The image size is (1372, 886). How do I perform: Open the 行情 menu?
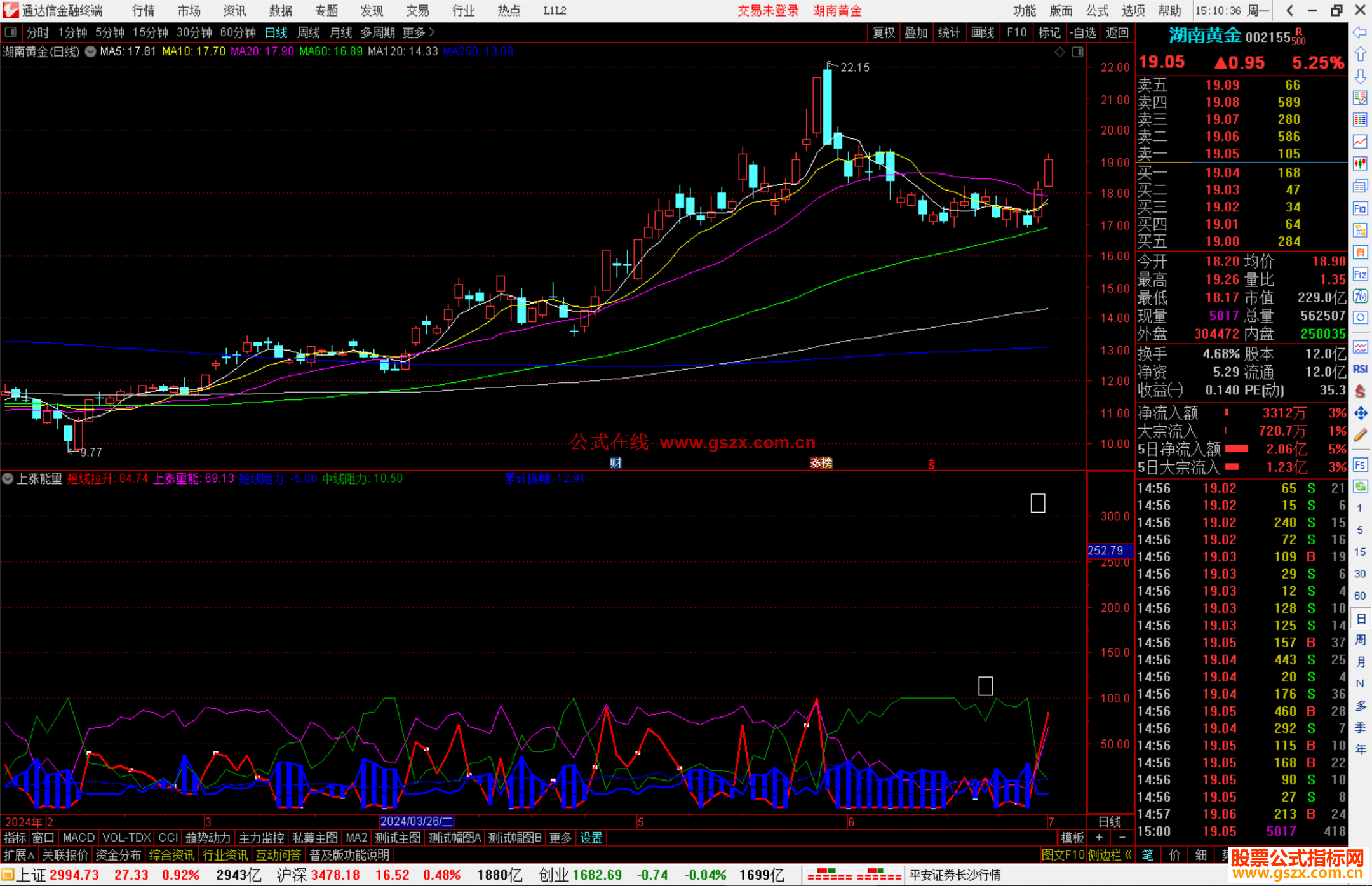click(x=144, y=11)
